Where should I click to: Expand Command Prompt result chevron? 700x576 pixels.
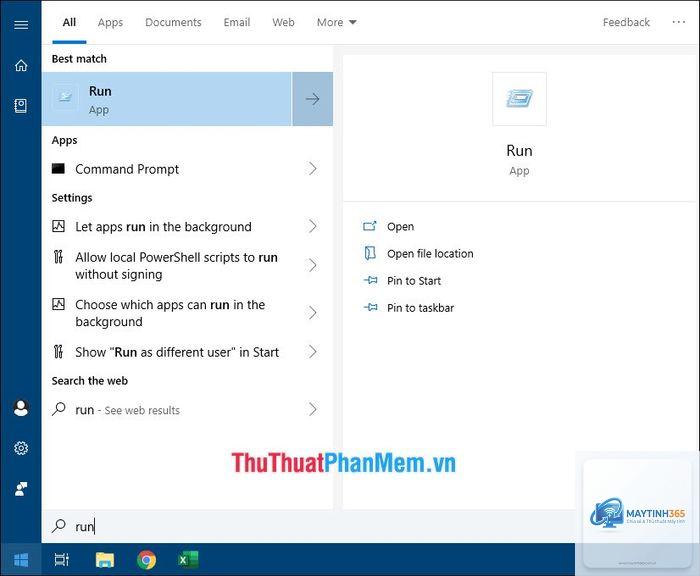click(x=313, y=169)
